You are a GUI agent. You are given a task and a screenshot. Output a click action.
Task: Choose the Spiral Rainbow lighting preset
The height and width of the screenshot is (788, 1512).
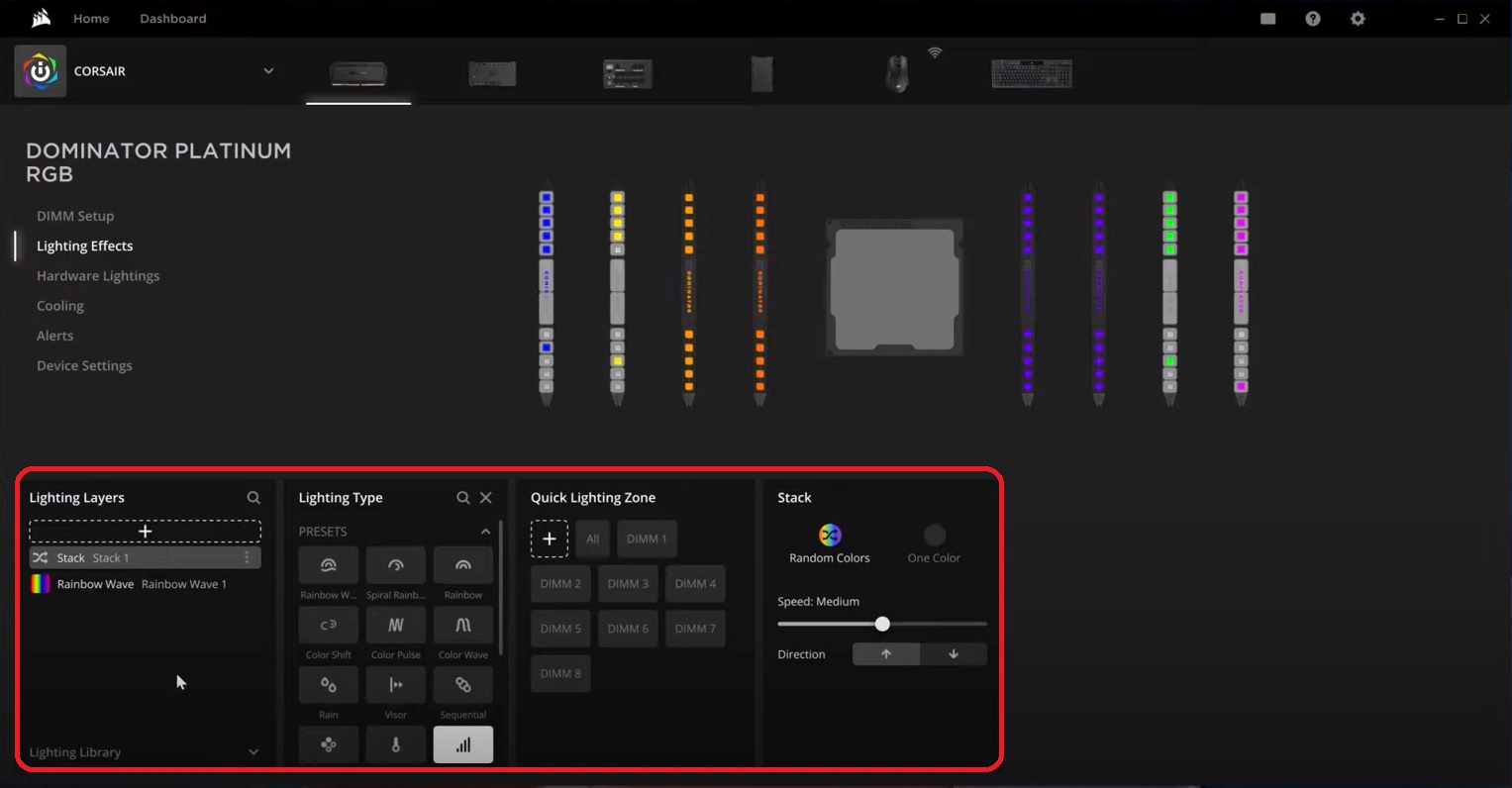click(395, 565)
